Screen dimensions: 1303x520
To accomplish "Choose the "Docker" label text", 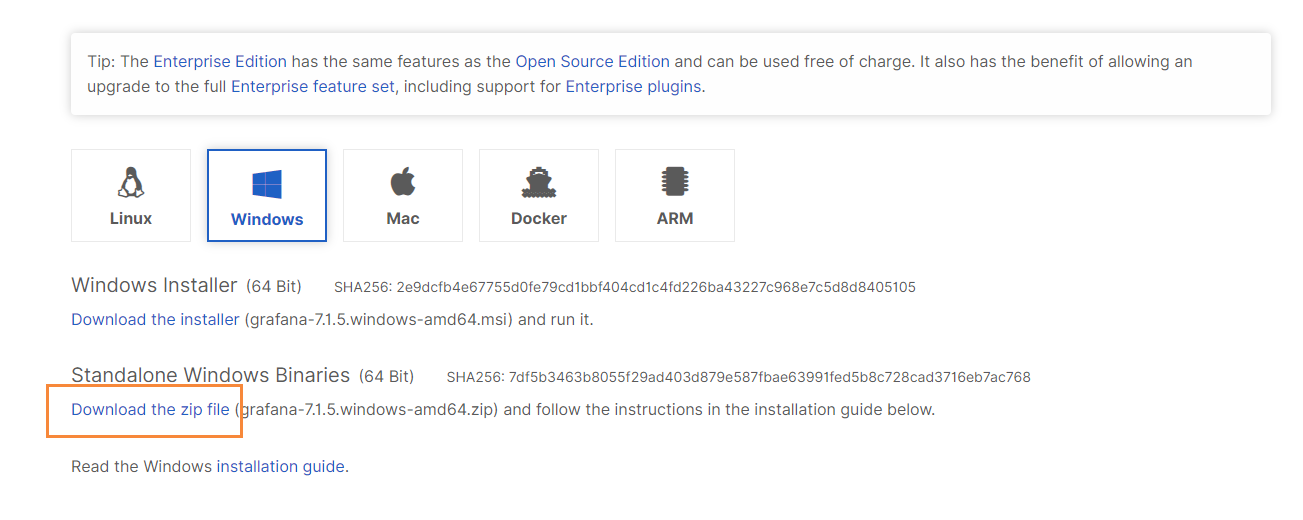I will [539, 218].
